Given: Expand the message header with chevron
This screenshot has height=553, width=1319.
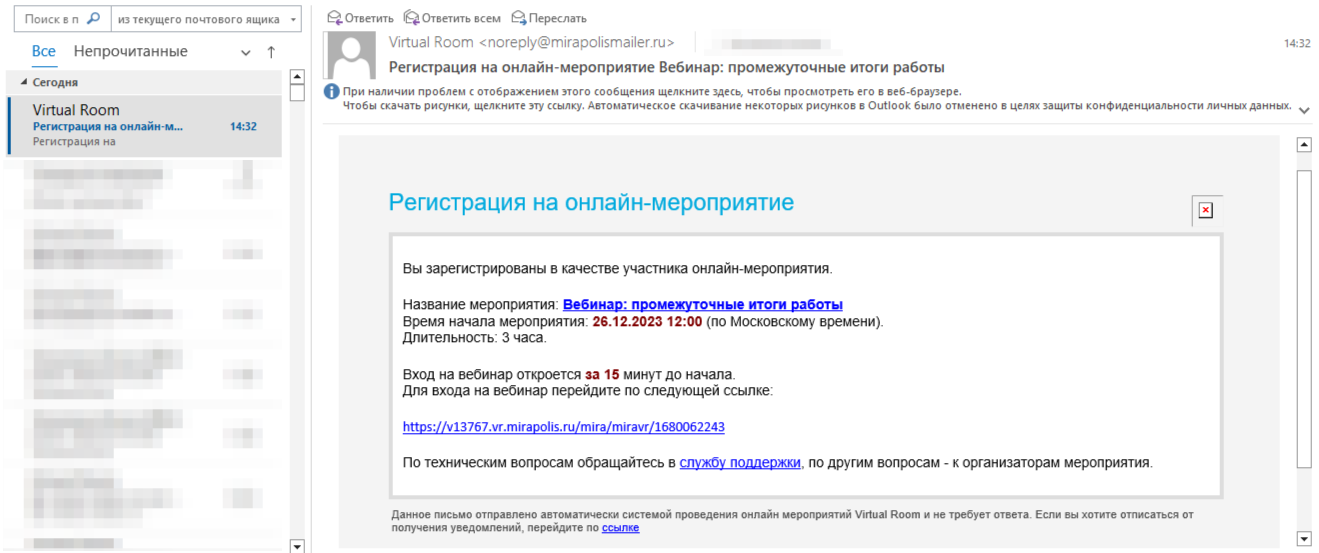Looking at the screenshot, I should pyautogui.click(x=1304, y=110).
